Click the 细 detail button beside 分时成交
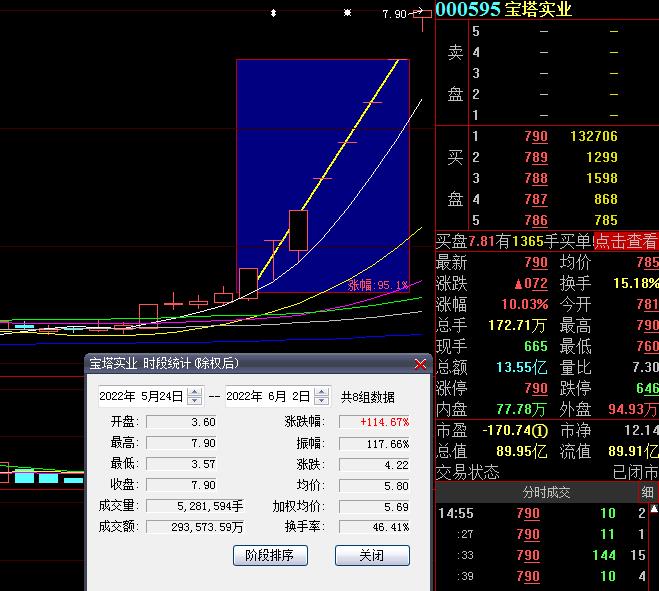 (x=648, y=492)
